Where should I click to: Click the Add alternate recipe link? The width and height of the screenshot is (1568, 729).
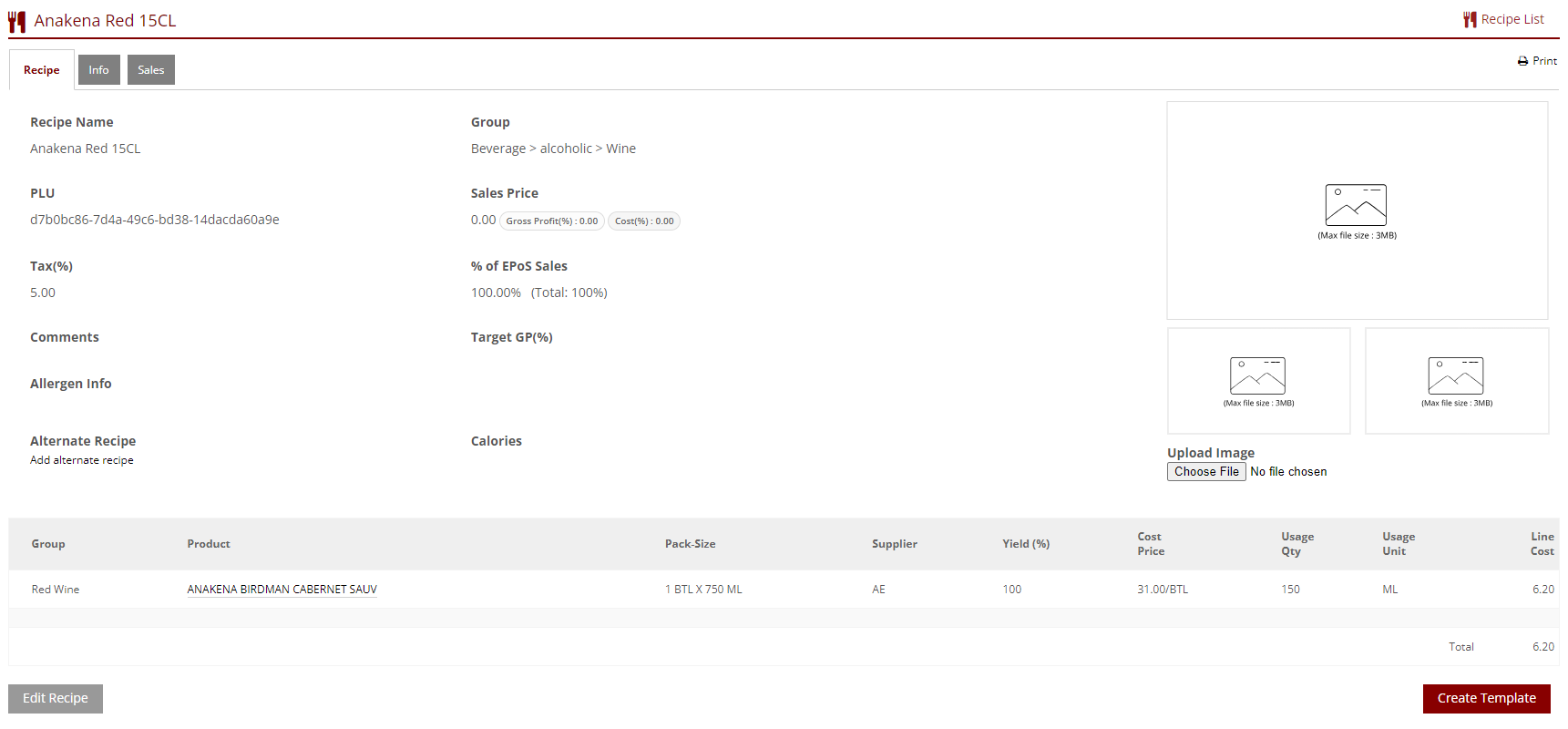coord(82,460)
